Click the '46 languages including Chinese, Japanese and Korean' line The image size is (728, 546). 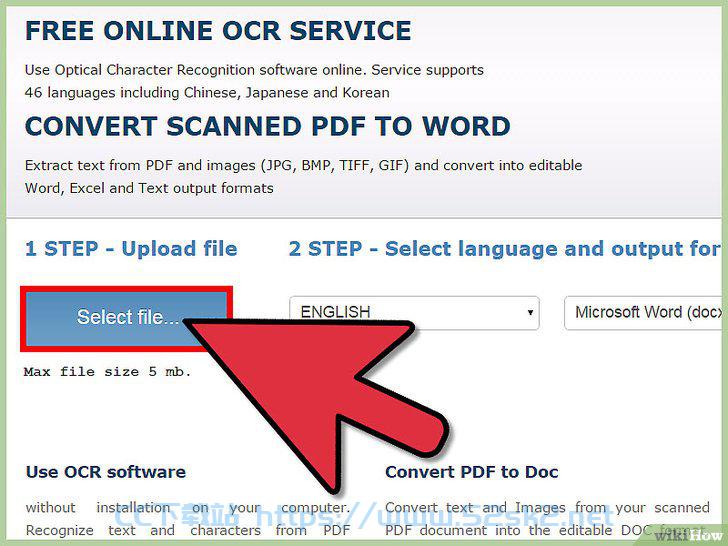point(207,93)
